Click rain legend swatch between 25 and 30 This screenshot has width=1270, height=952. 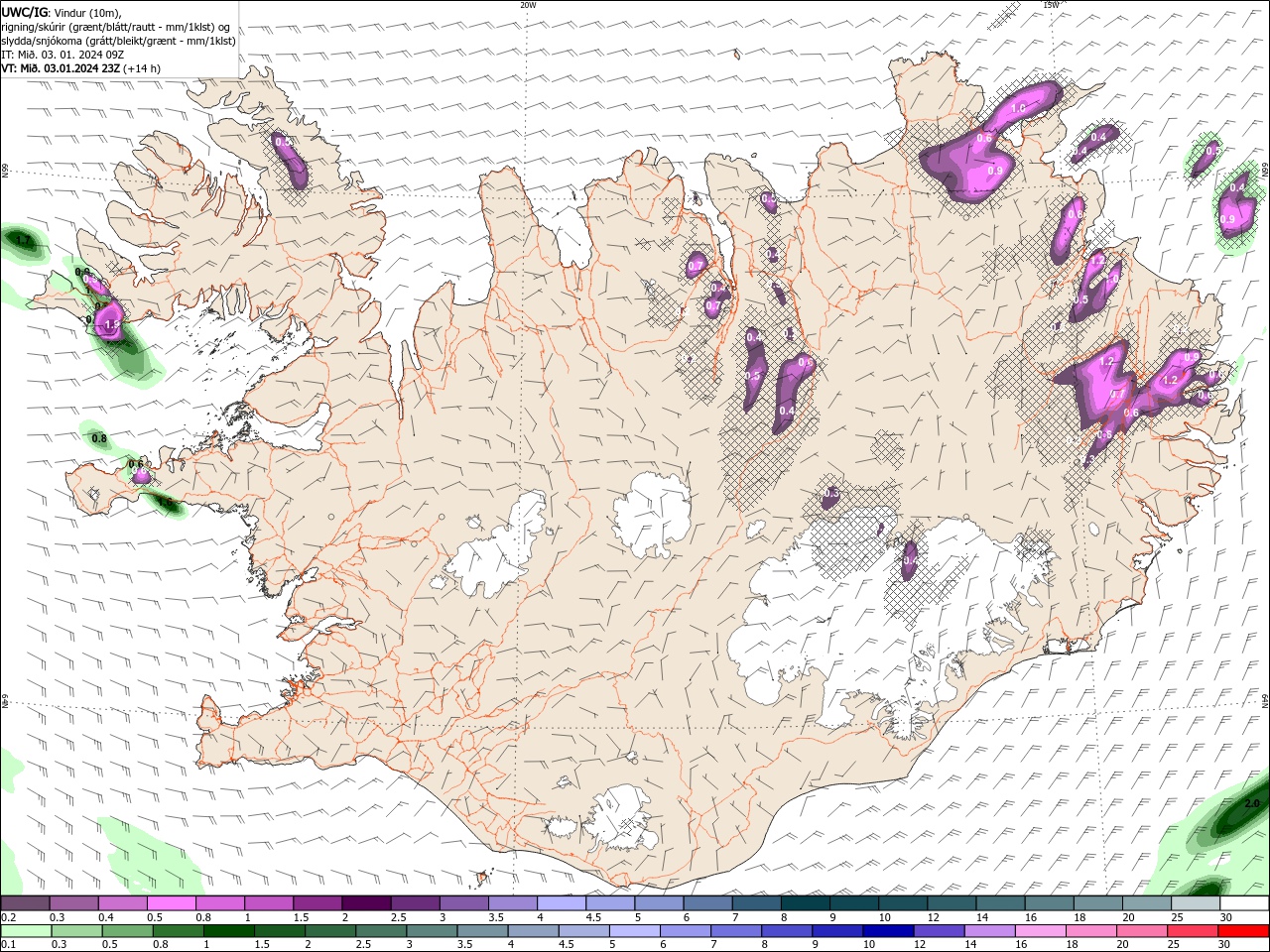pos(1193,931)
